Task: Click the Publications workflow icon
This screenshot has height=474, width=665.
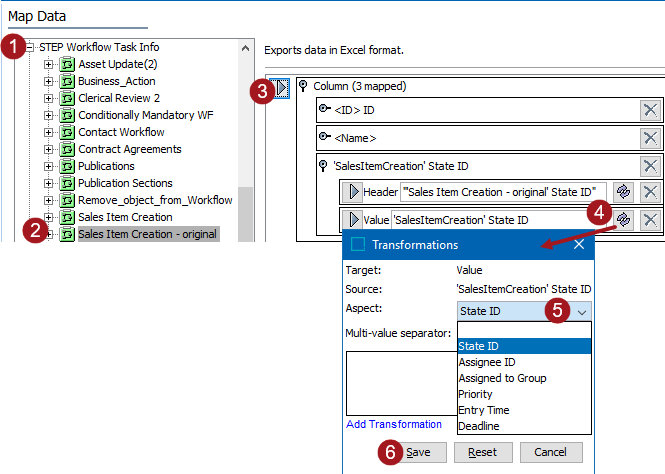Action: 67,166
